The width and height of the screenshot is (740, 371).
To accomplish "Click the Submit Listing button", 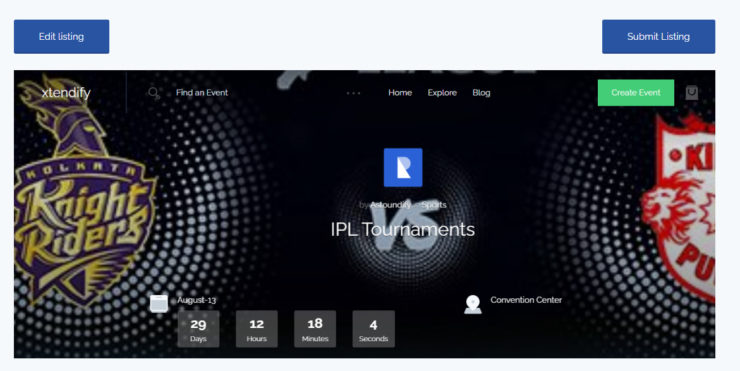I will (x=658, y=36).
